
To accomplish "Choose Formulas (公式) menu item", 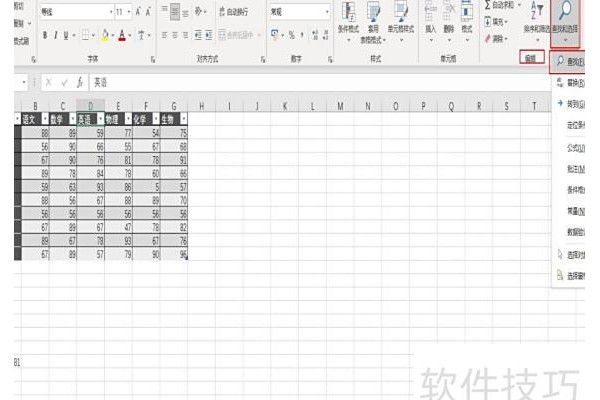I will [575, 148].
